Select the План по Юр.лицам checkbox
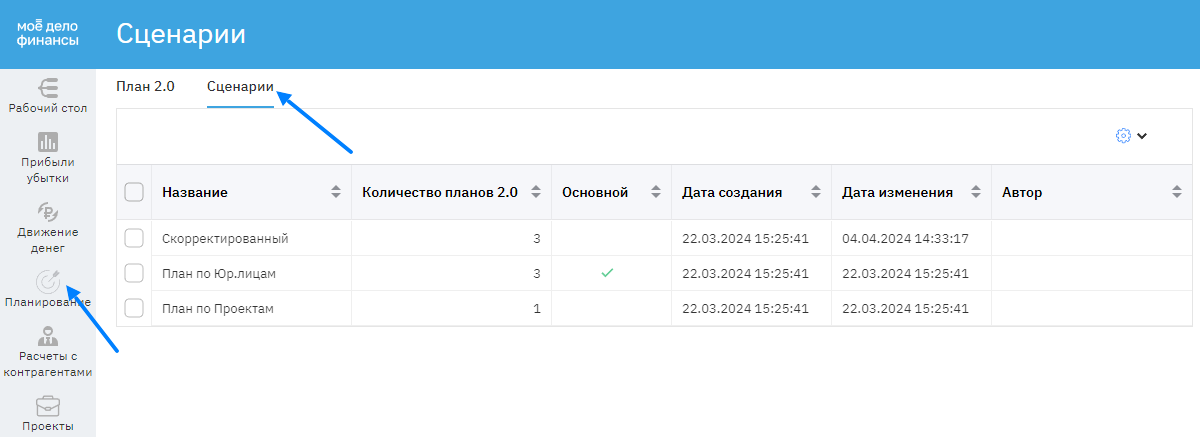1200x437 pixels. tap(134, 273)
